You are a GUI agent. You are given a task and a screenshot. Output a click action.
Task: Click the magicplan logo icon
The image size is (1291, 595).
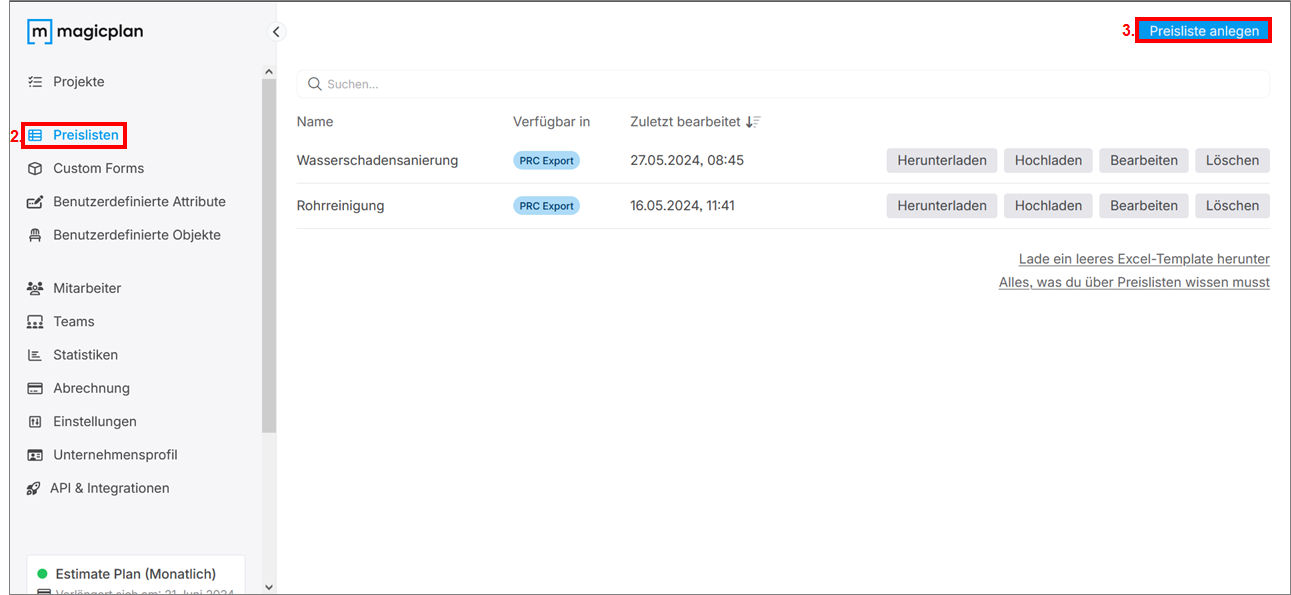(39, 32)
